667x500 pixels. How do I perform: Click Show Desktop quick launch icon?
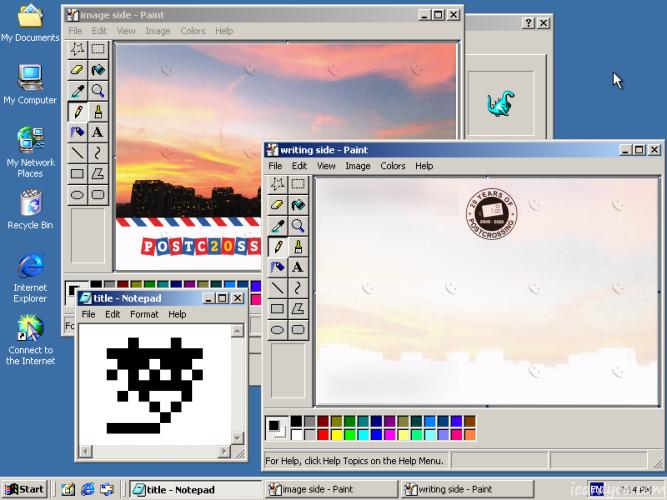[x=68, y=489]
